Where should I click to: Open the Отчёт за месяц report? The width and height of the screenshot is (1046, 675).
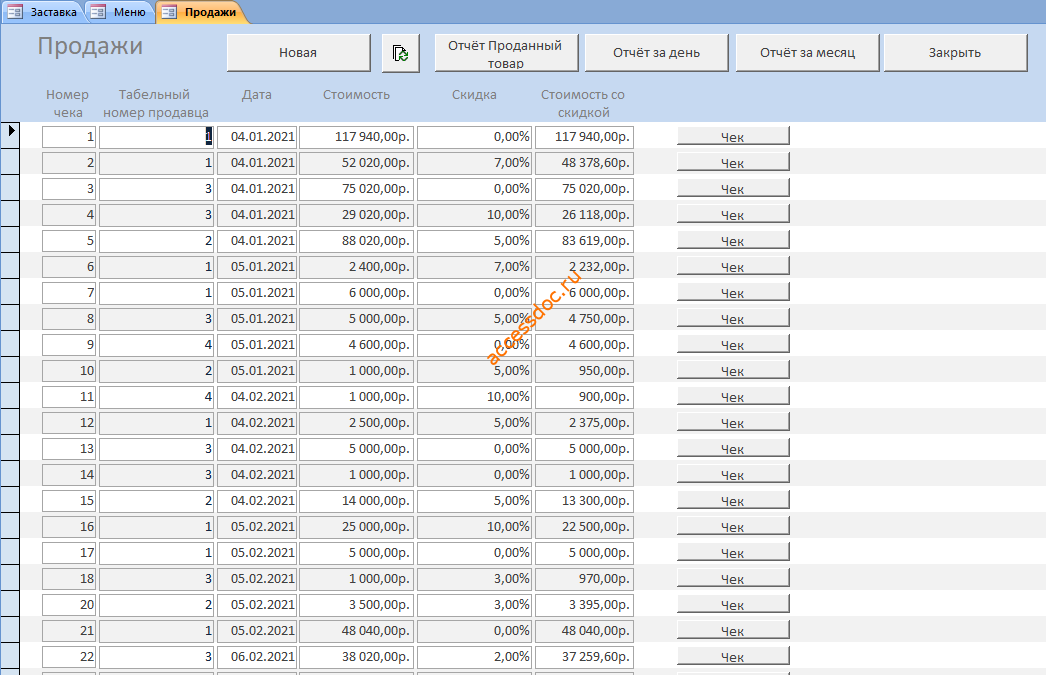pyautogui.click(x=807, y=53)
